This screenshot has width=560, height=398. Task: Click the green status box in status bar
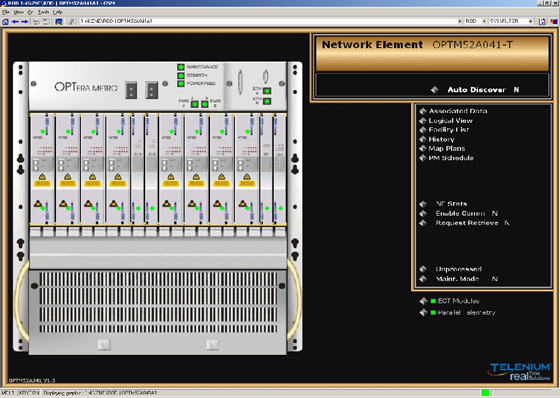[485, 393]
